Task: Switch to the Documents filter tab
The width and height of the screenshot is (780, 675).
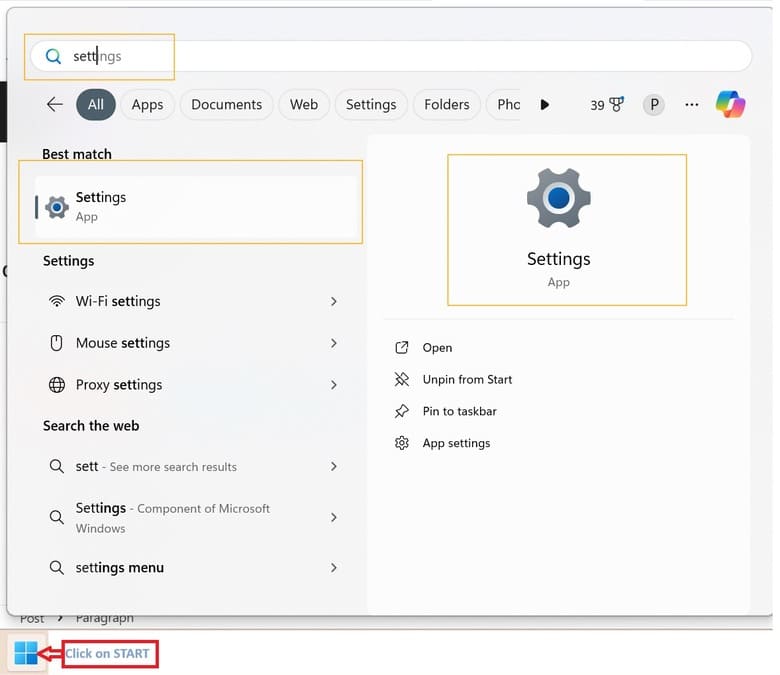Action: 226,104
